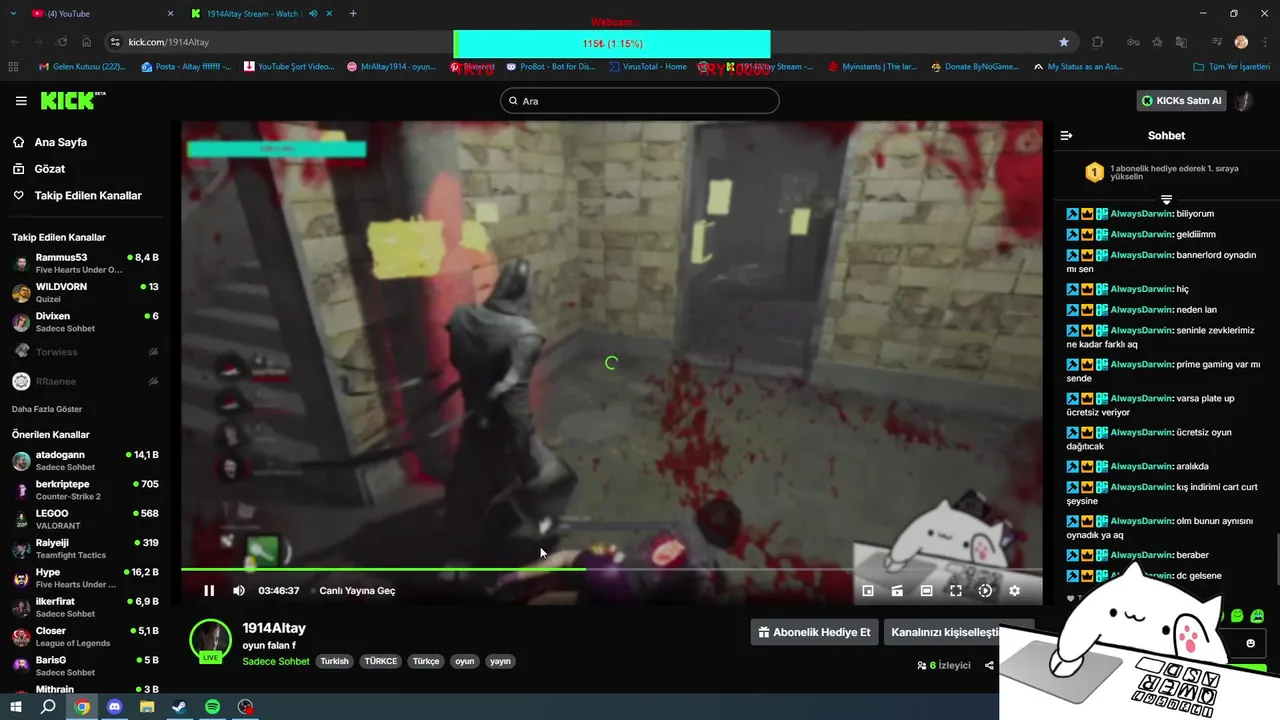
Task: Select the 1914Altay Stream browser tab
Action: 262,13
